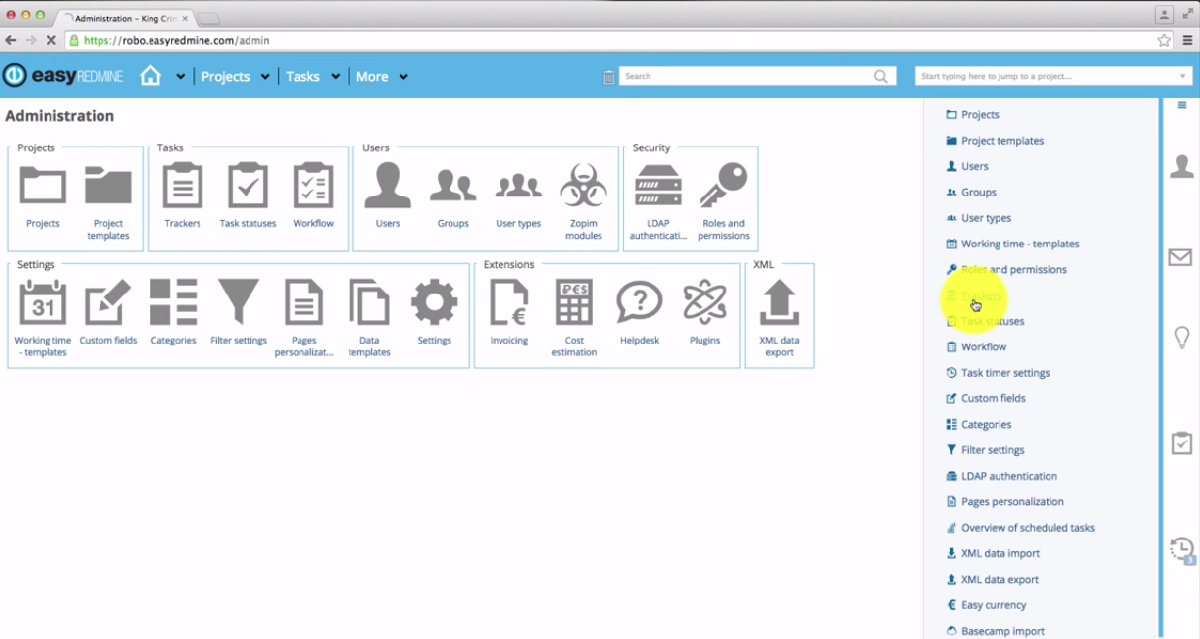Expand the dropdown arrow next to home
This screenshot has width=1200, height=639.
[180, 77]
